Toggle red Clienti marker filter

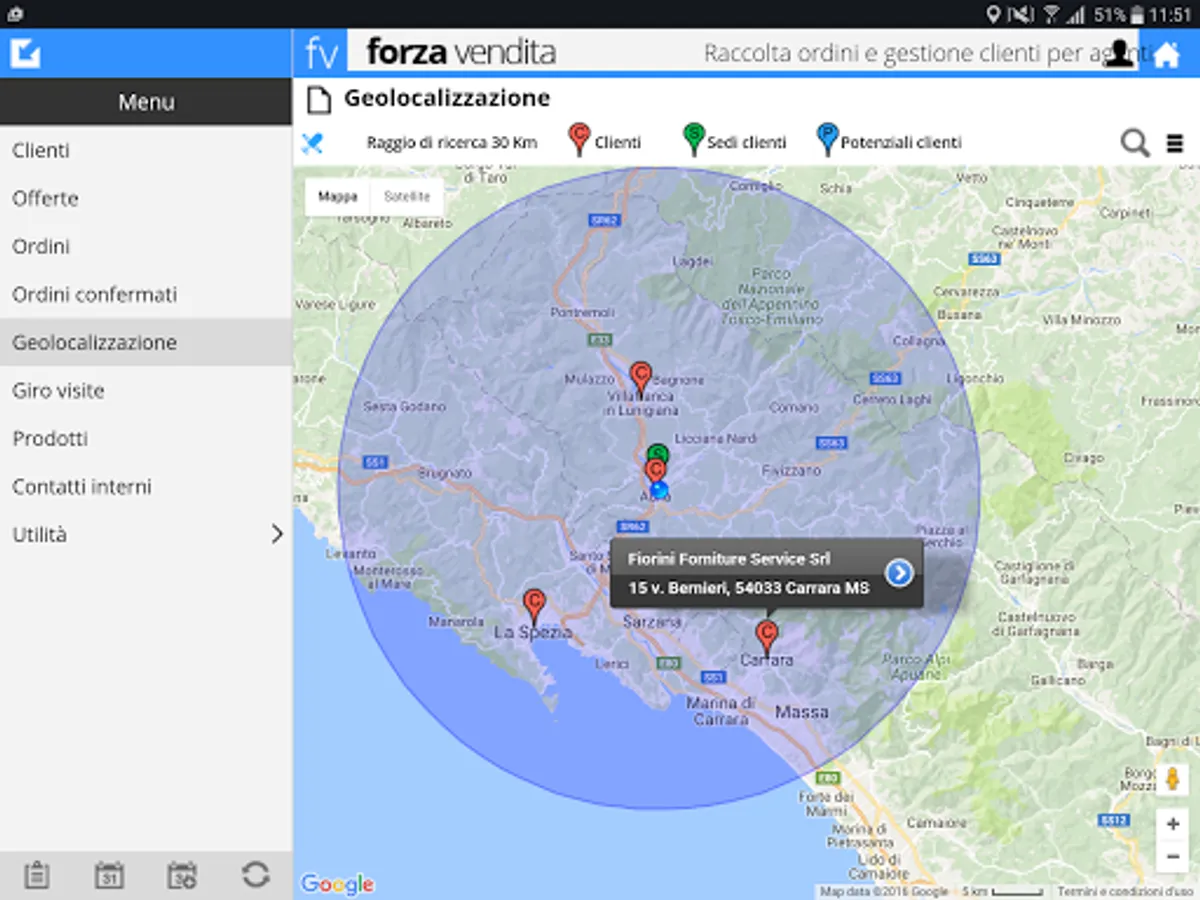pyautogui.click(x=579, y=140)
